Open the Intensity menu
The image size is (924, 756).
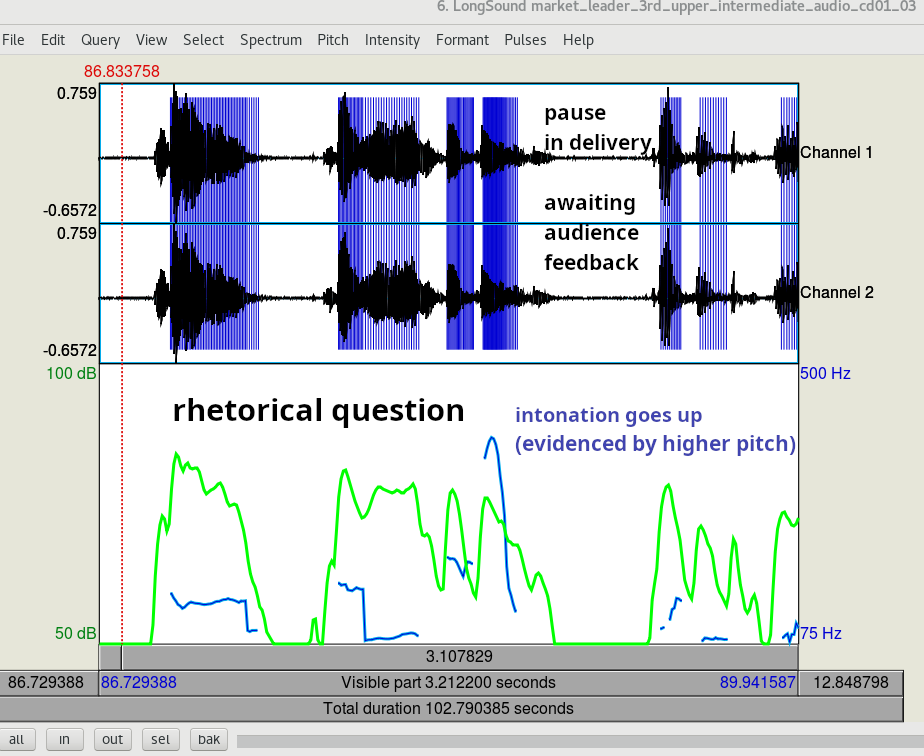pyautogui.click(x=392, y=40)
